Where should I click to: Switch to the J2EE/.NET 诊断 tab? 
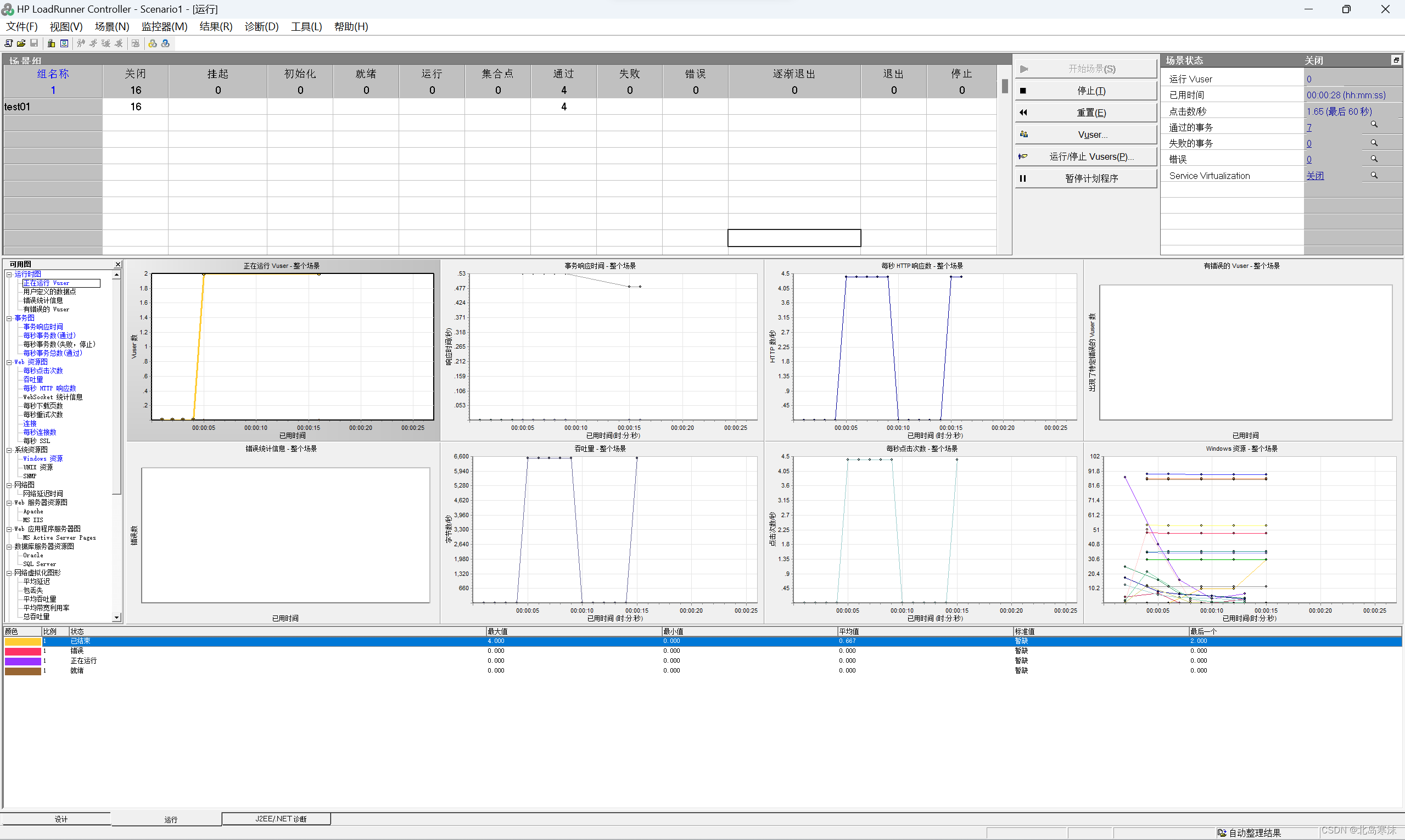click(x=276, y=819)
